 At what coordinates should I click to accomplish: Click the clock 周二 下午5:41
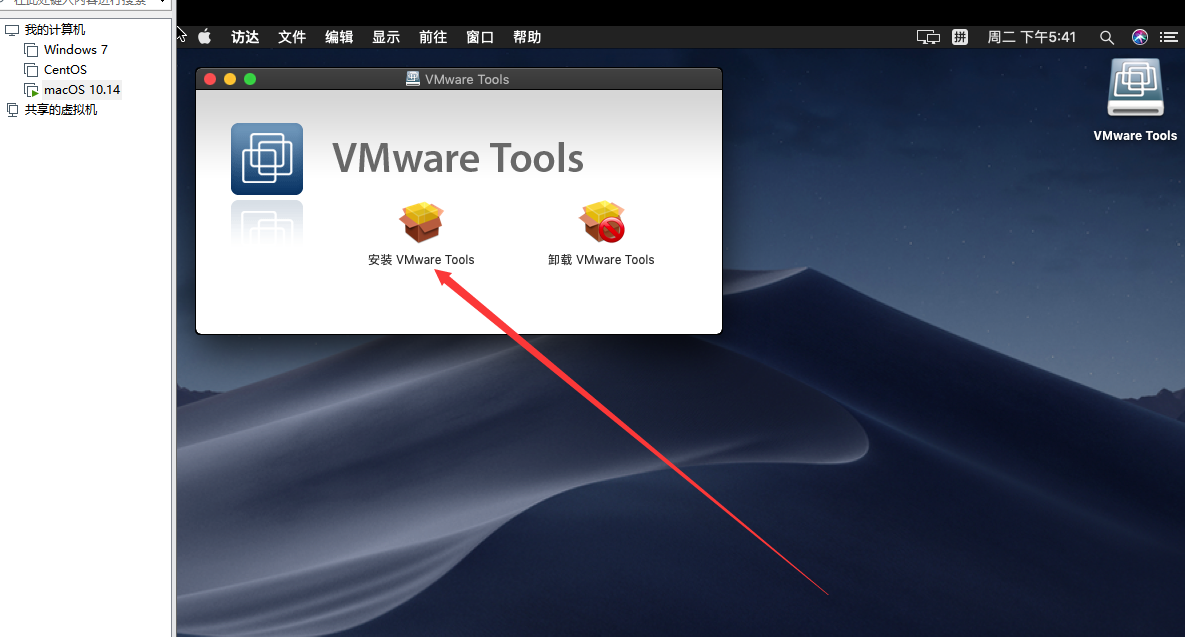point(1032,37)
